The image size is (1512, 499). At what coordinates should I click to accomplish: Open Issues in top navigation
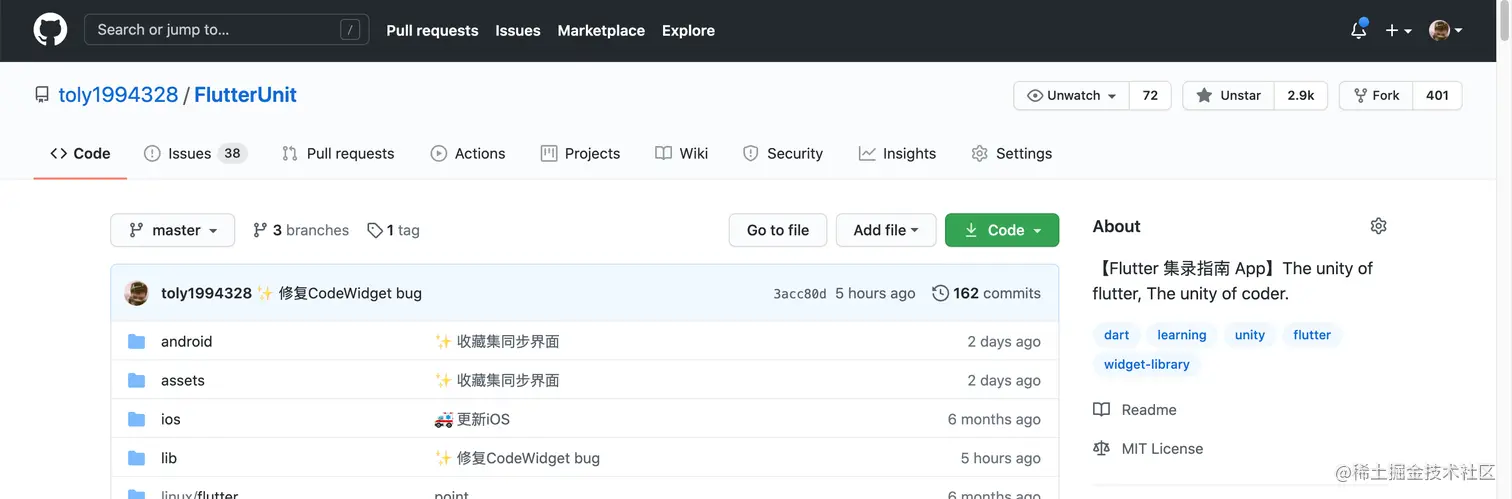click(x=518, y=31)
